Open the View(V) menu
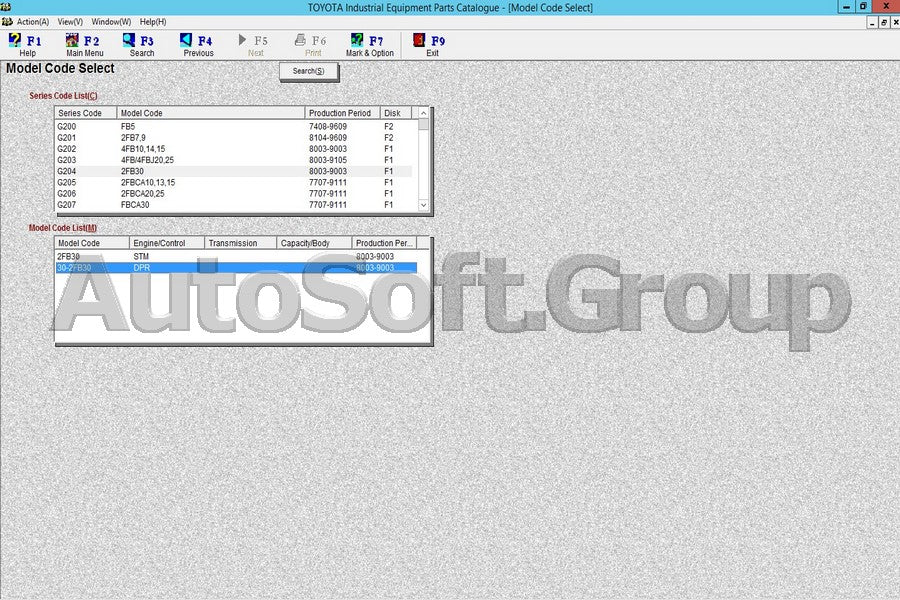This screenshot has height=600, width=900. click(70, 21)
